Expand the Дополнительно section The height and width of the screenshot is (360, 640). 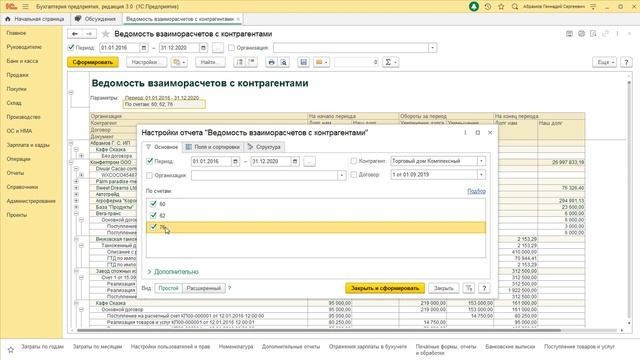(x=173, y=271)
